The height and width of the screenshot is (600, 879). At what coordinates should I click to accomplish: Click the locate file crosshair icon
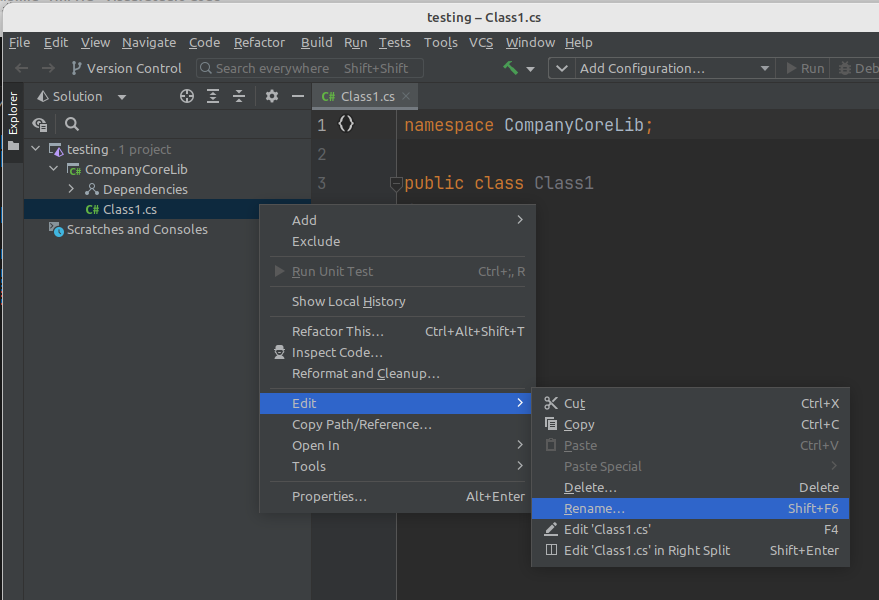(x=186, y=96)
